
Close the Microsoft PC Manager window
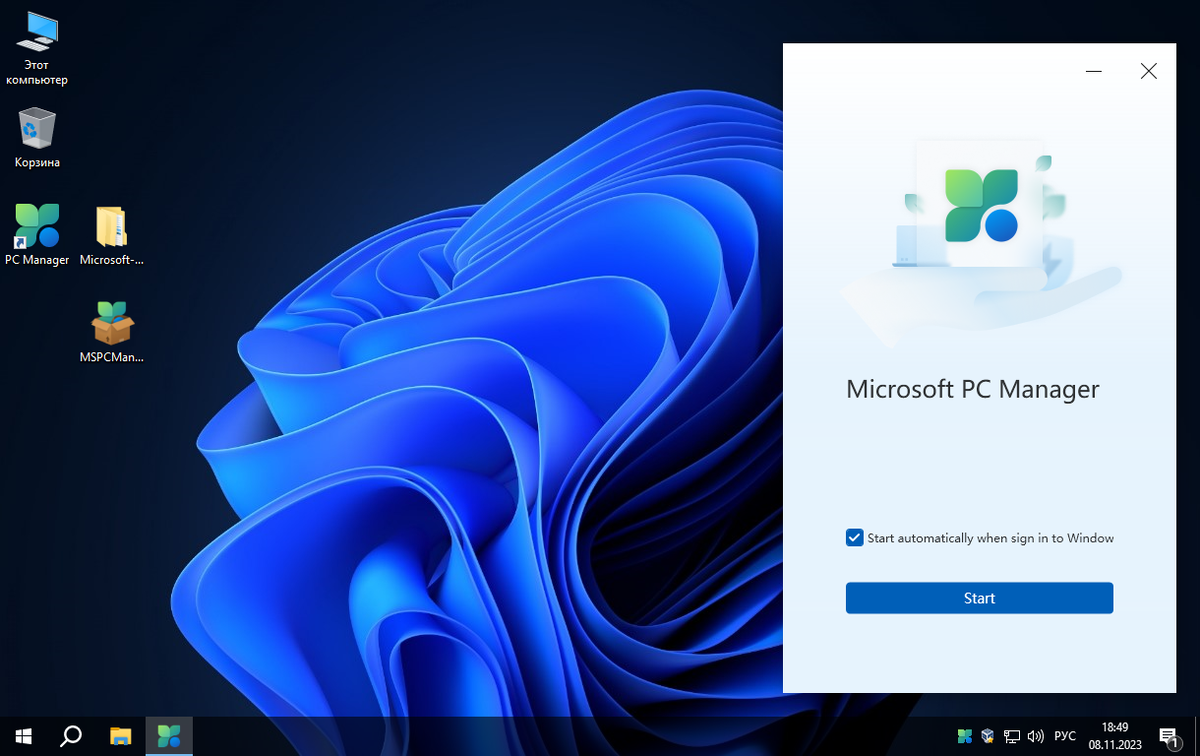1148,71
